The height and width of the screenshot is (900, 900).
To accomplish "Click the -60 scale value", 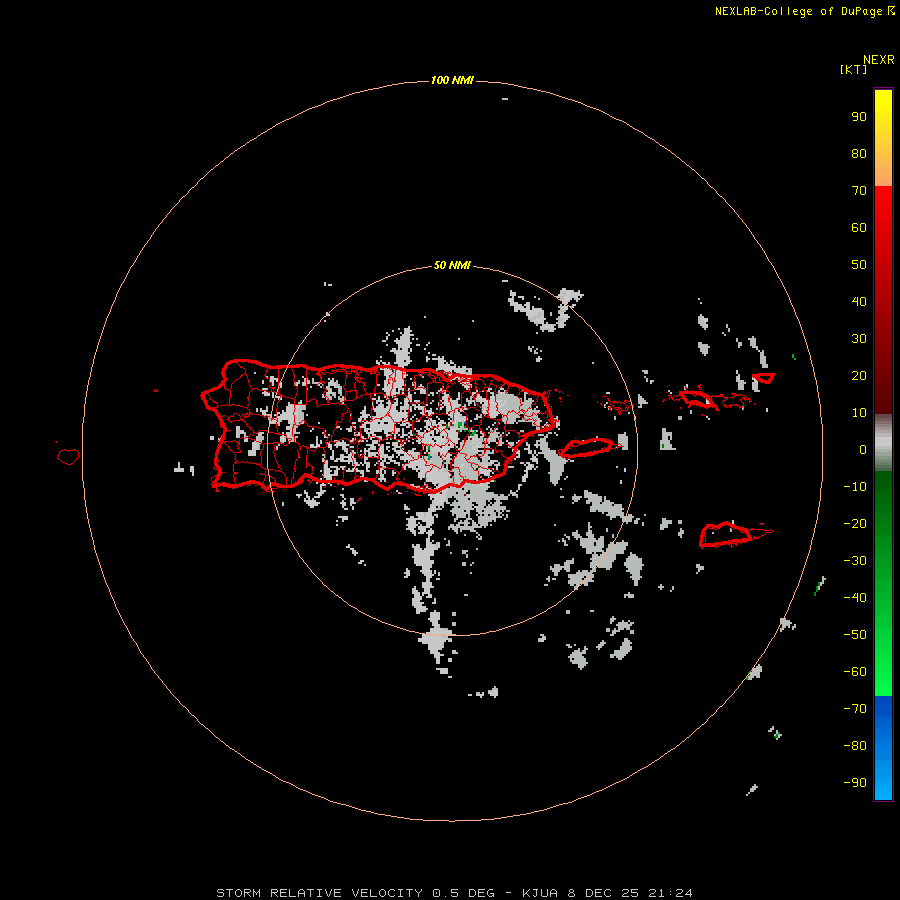I will pos(855,672).
